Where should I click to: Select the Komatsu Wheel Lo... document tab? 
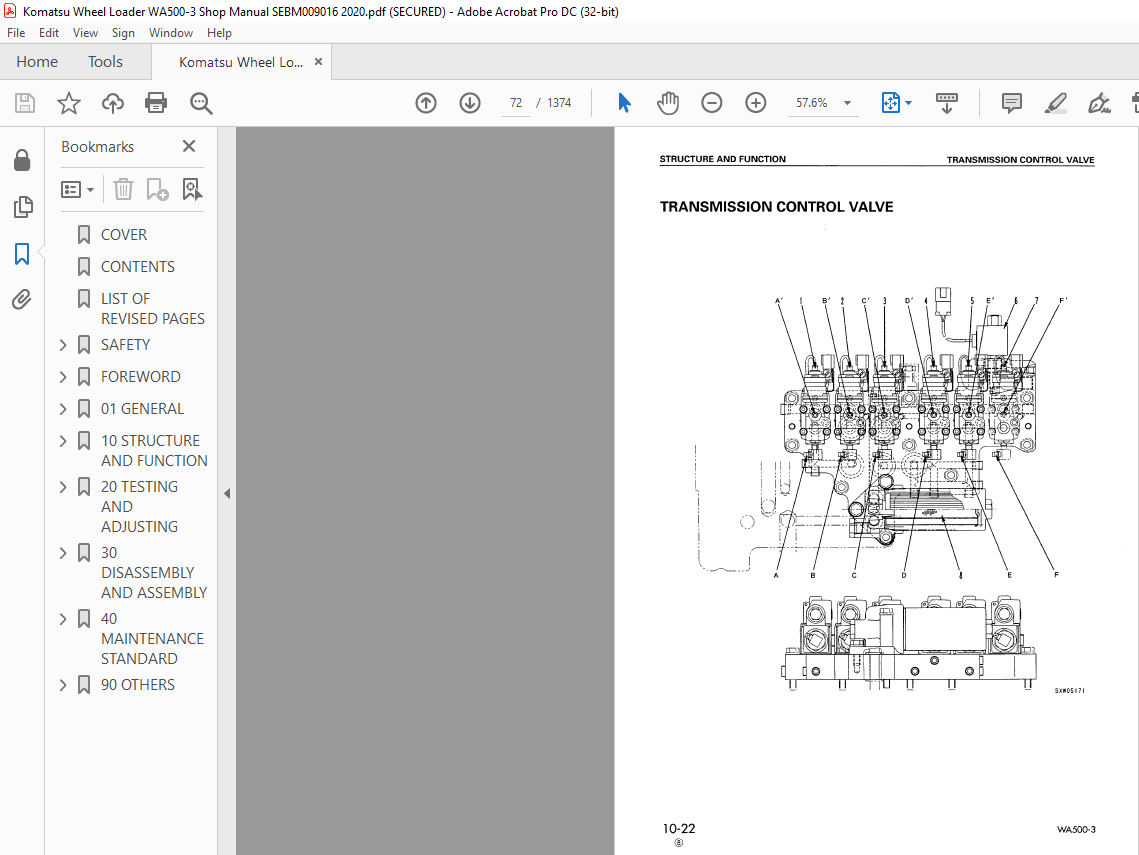click(240, 62)
